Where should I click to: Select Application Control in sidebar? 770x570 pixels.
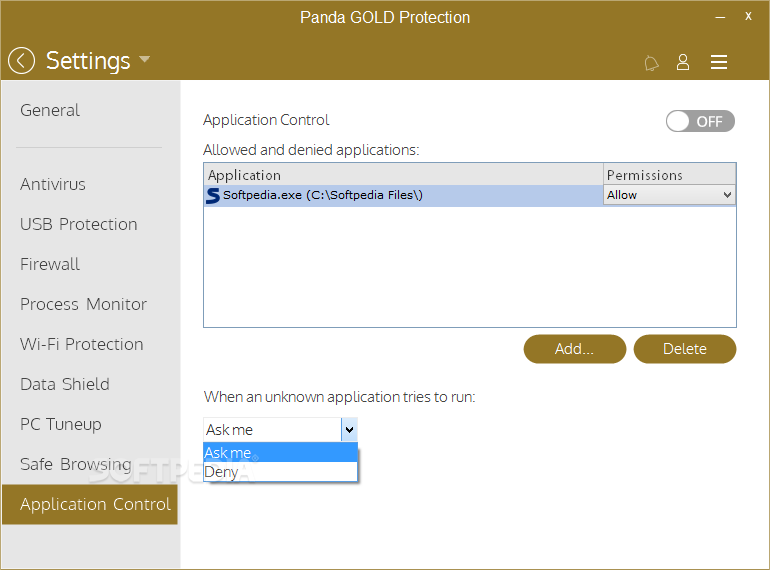tap(90, 504)
